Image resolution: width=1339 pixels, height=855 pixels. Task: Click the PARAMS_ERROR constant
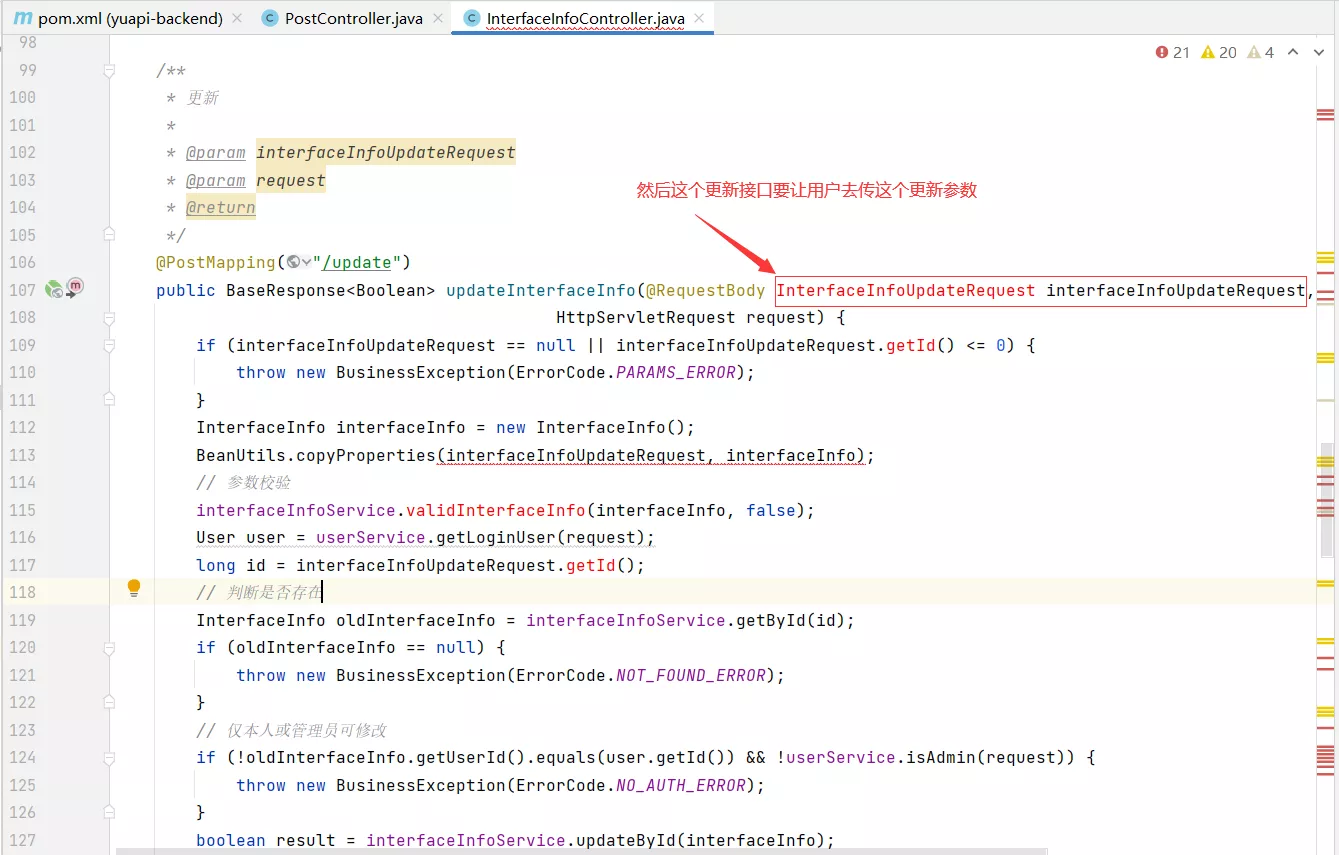675,372
